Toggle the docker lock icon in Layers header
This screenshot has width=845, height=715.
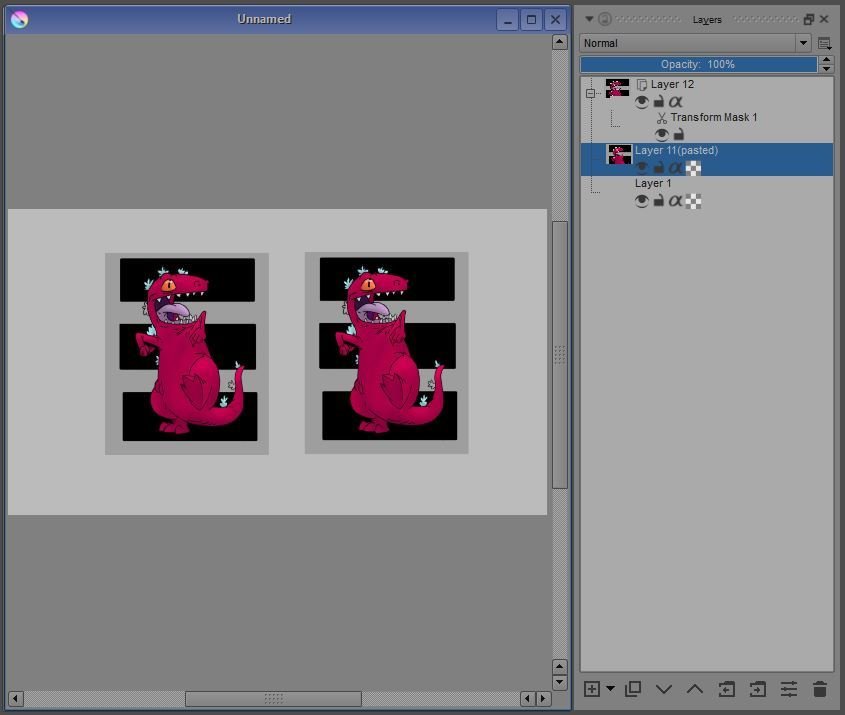[605, 19]
